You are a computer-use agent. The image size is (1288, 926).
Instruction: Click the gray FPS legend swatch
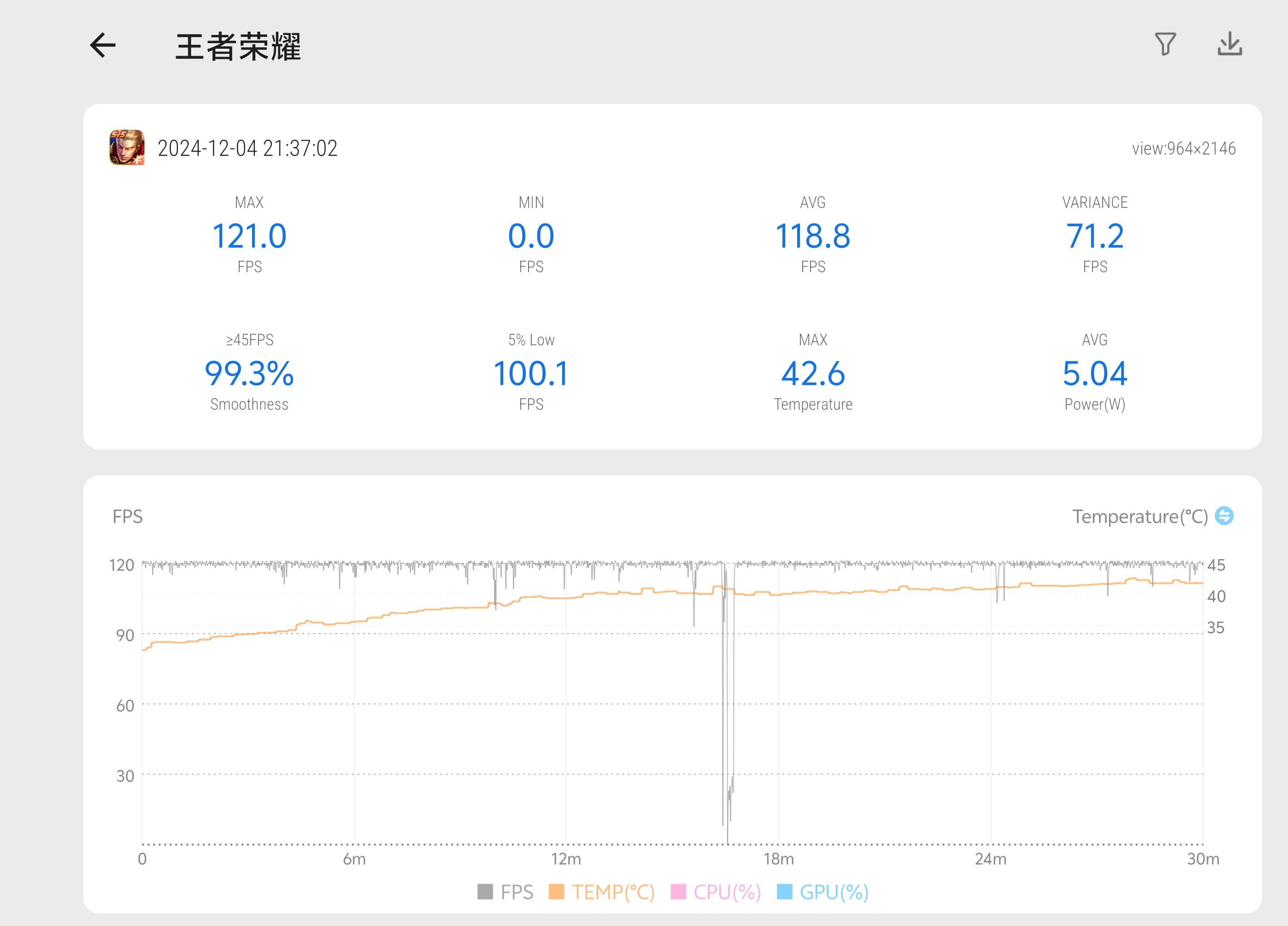coord(485,892)
